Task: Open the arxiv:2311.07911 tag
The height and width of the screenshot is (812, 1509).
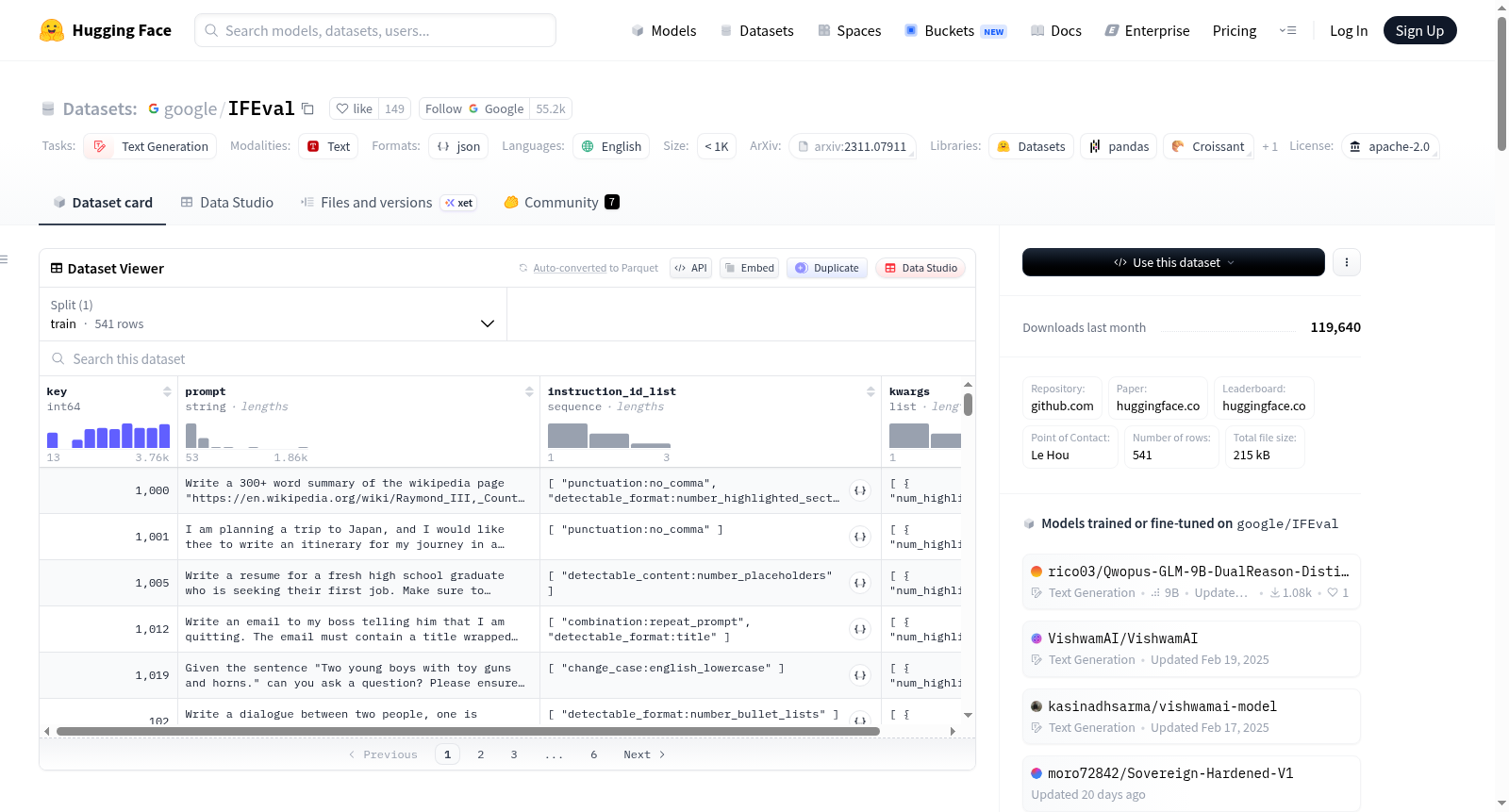Action: 853,146
